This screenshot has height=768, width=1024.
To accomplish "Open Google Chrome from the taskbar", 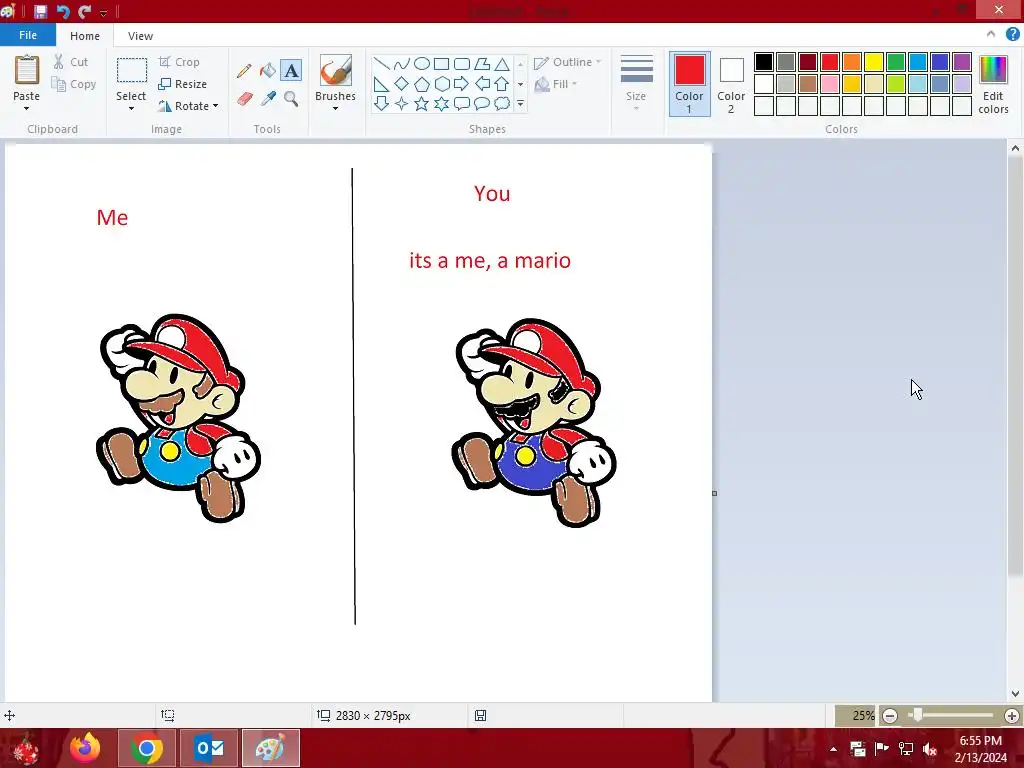I will tap(147, 748).
